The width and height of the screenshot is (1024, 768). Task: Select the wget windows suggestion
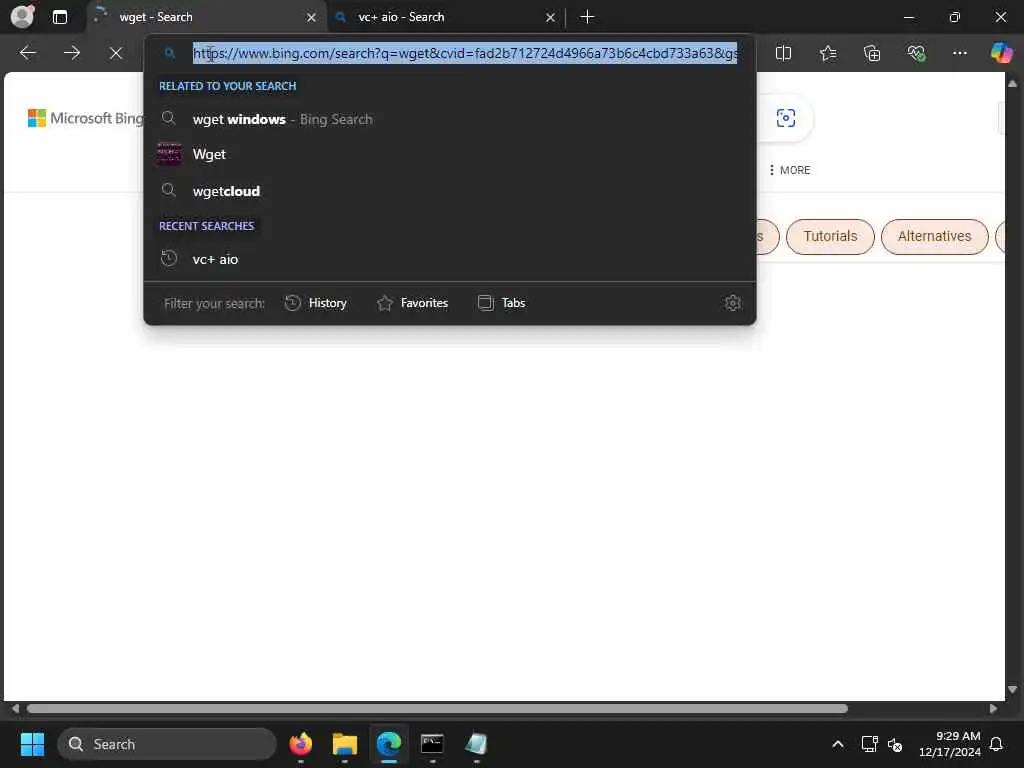click(x=449, y=119)
